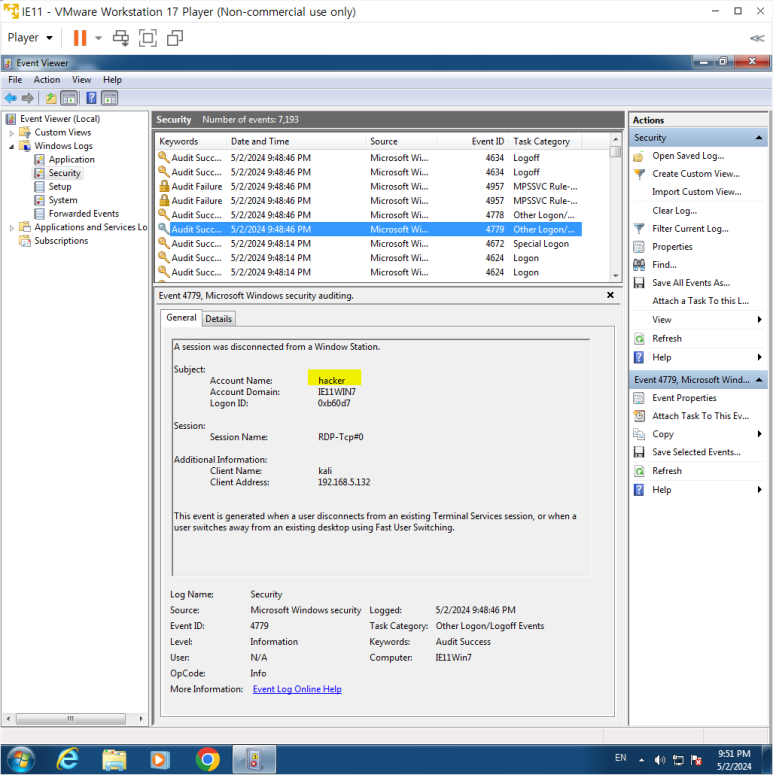Select the System log in tree
Viewport: 773px width, 775px height.
coord(63,200)
